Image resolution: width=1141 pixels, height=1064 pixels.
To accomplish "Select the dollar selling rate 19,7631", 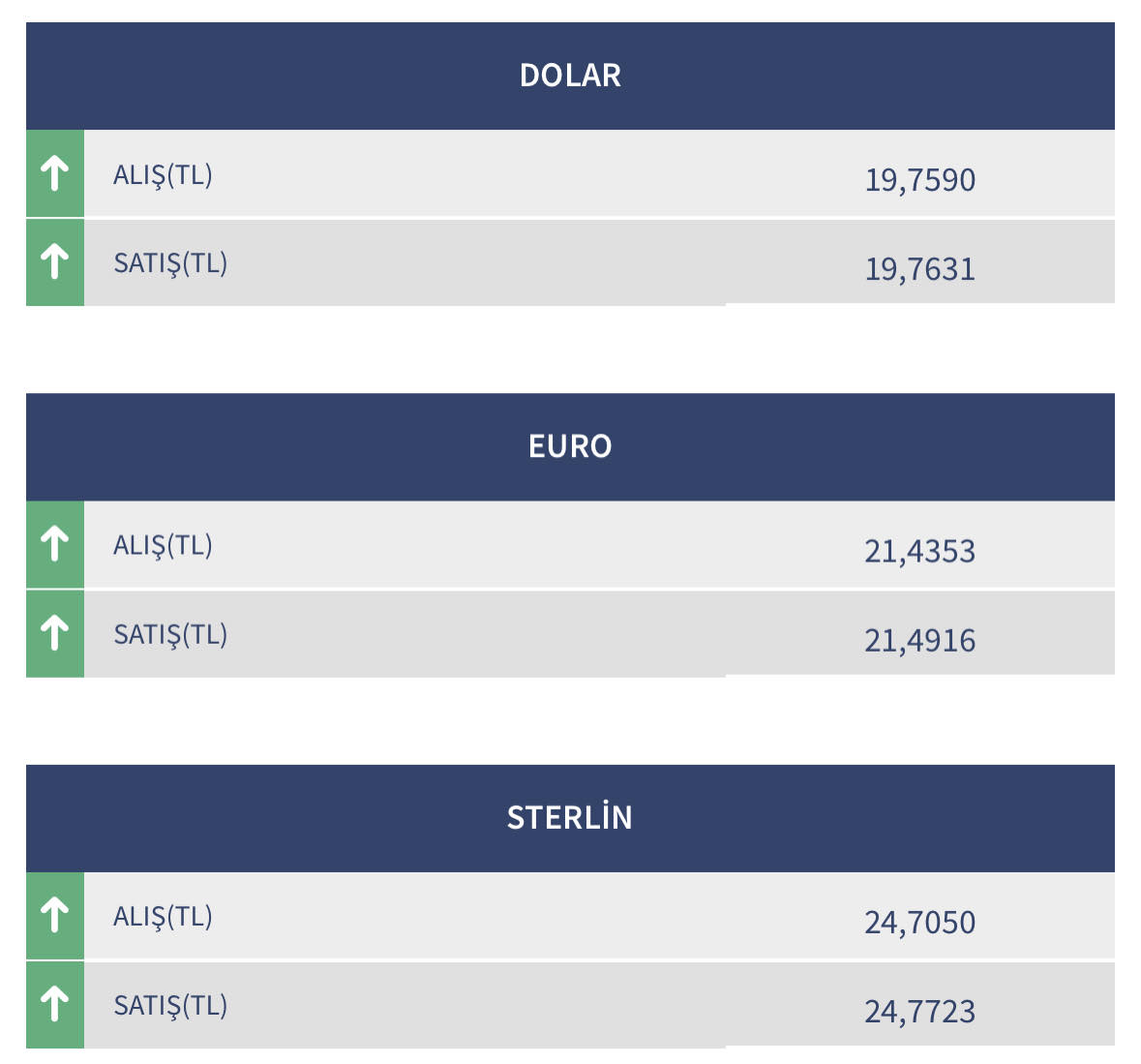I will click(919, 269).
